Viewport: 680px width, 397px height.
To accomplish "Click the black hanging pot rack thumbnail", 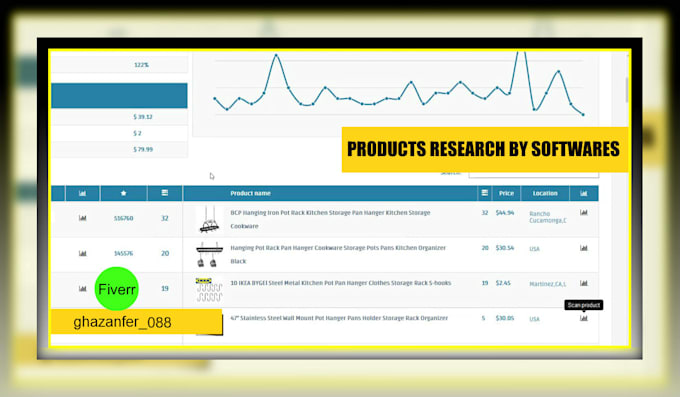I will click(209, 254).
